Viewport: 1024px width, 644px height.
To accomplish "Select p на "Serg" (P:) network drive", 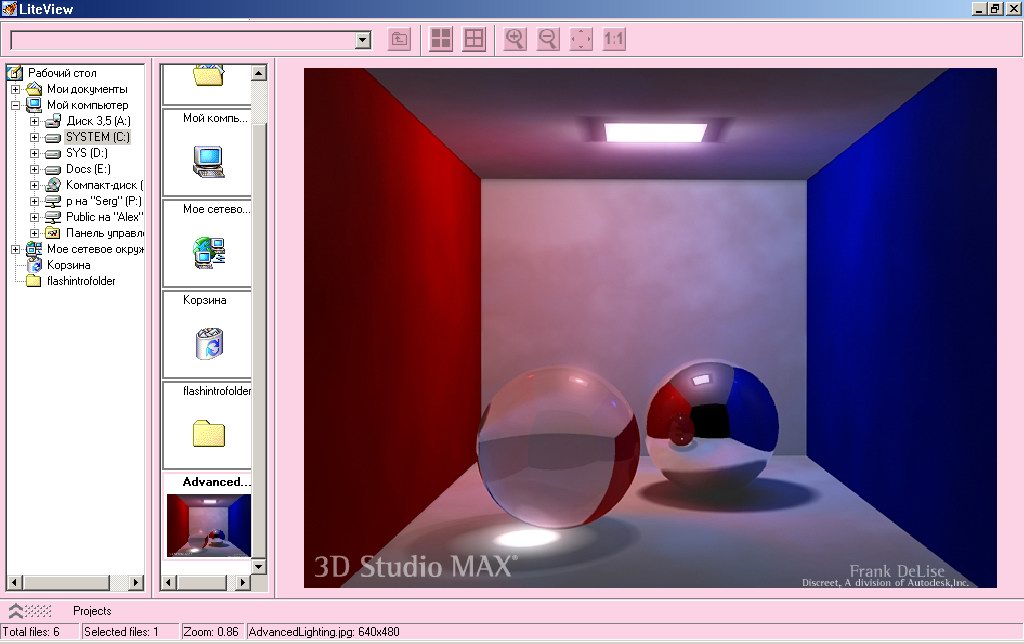I will pyautogui.click(x=103, y=201).
